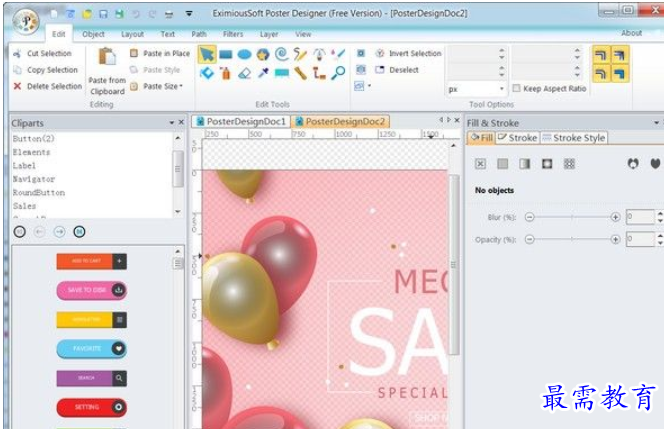
Task: Open the Cliparts panel menu arrow
Action: pos(172,122)
